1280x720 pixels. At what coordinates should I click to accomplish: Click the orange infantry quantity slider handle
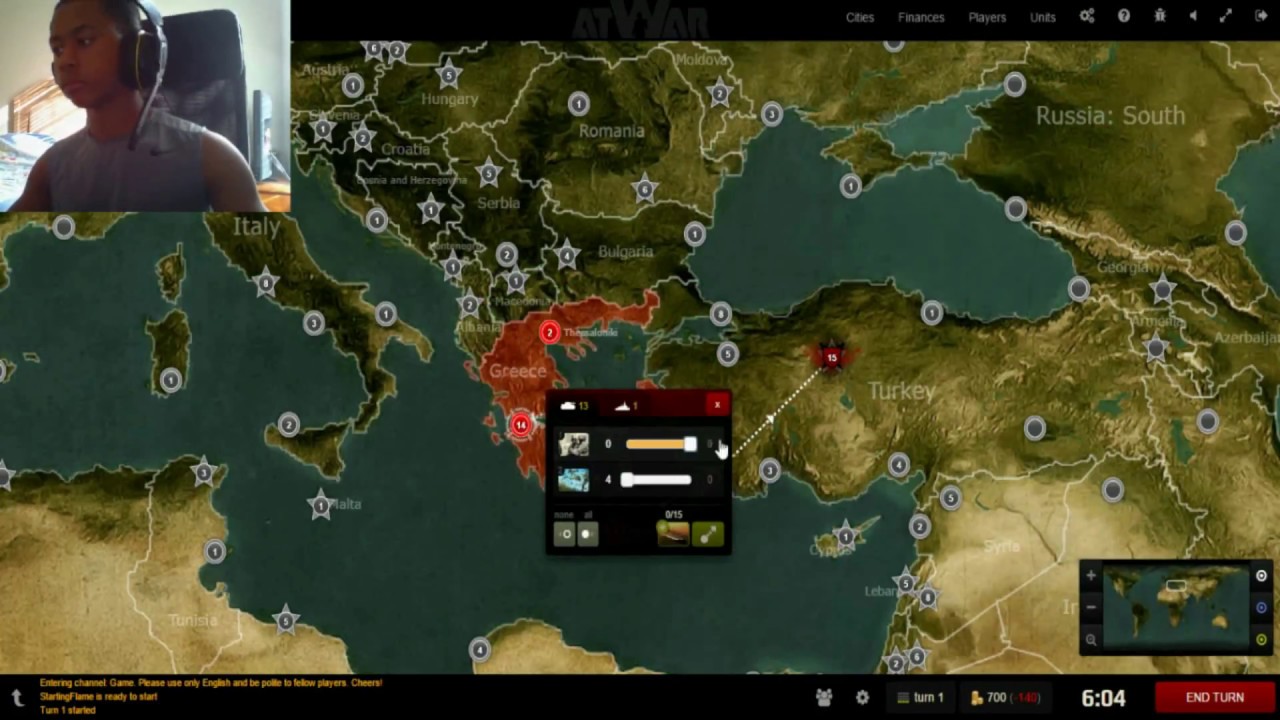[690, 444]
